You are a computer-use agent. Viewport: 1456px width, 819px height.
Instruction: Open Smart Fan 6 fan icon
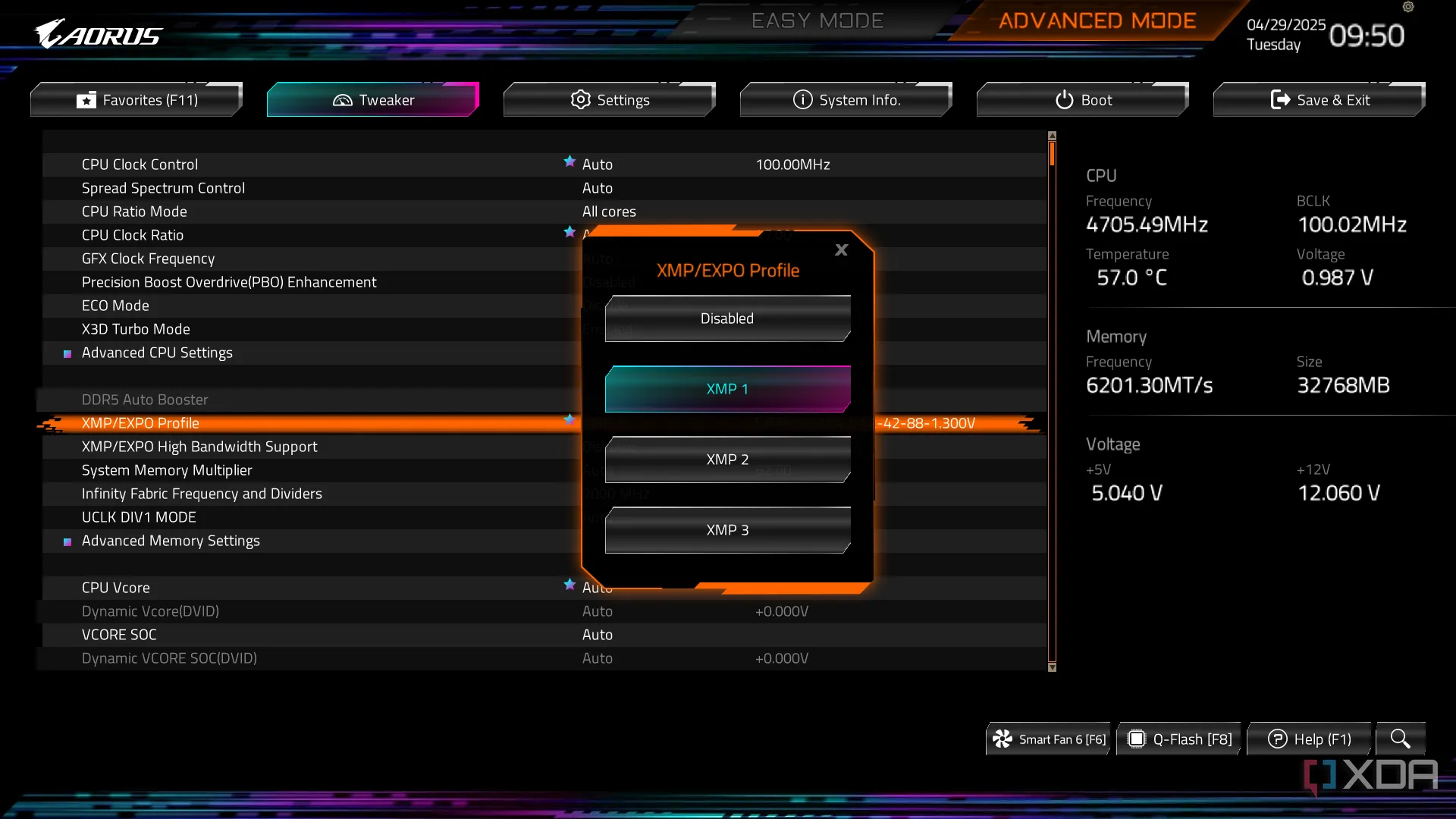tap(1003, 739)
